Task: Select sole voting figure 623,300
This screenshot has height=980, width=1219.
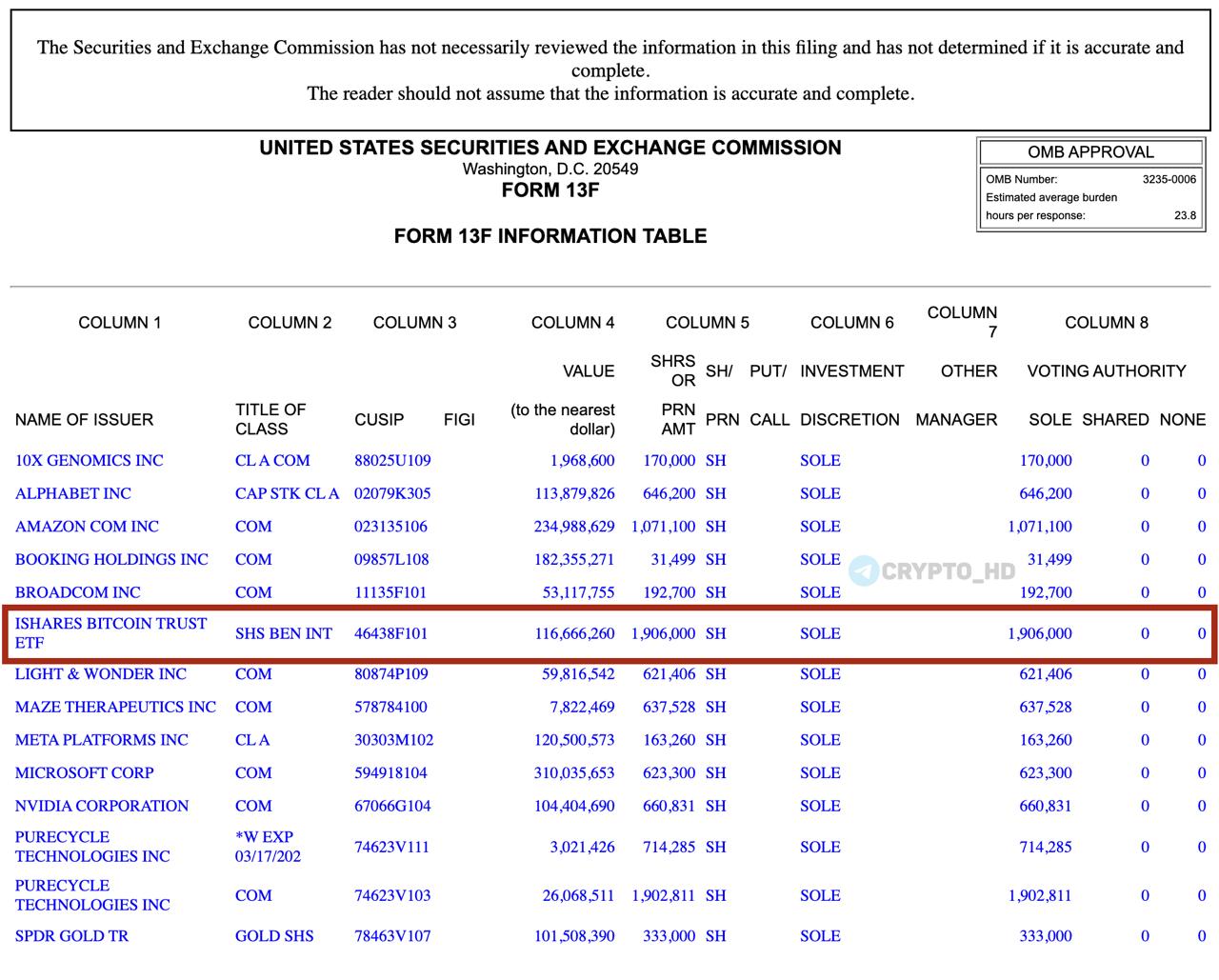Action: click(1046, 772)
